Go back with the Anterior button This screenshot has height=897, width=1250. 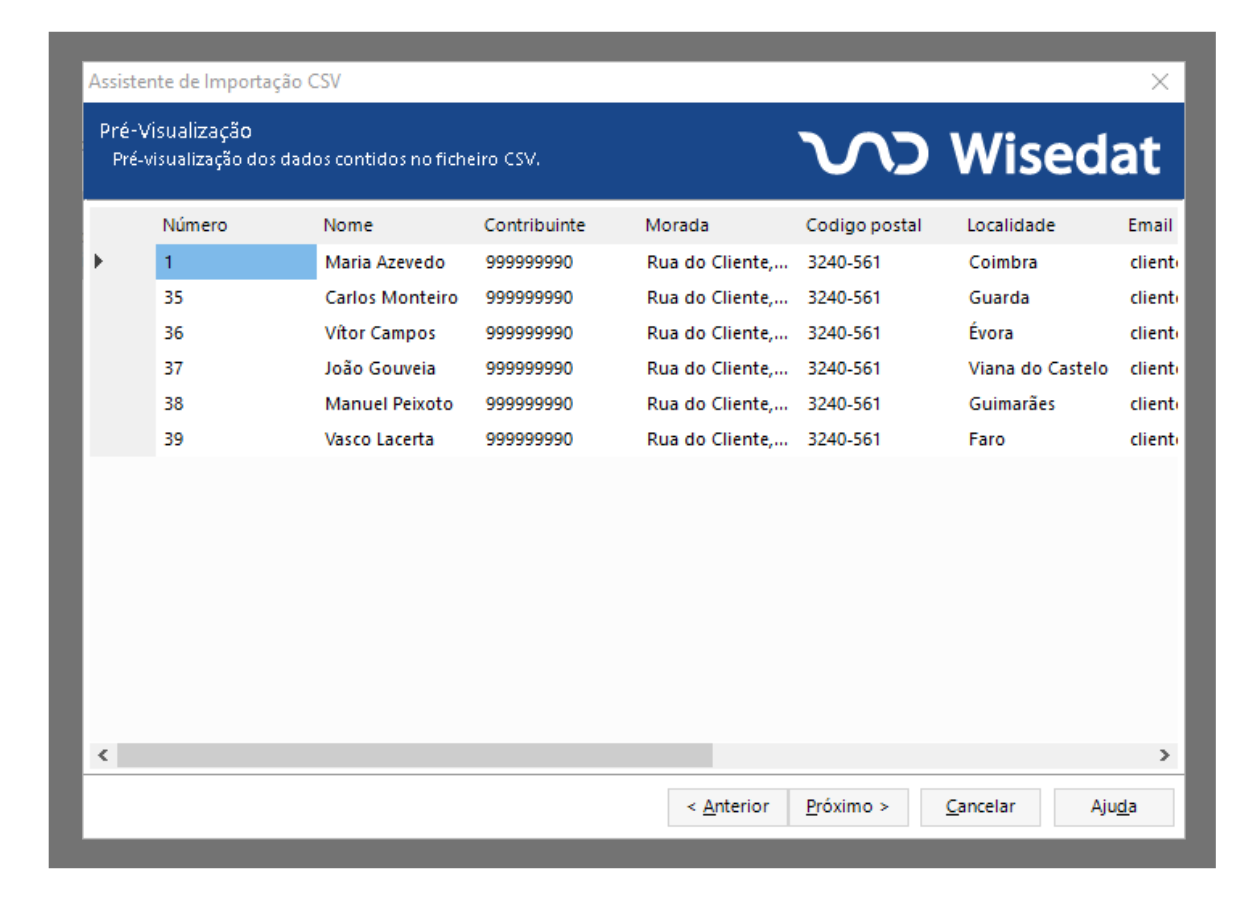728,807
